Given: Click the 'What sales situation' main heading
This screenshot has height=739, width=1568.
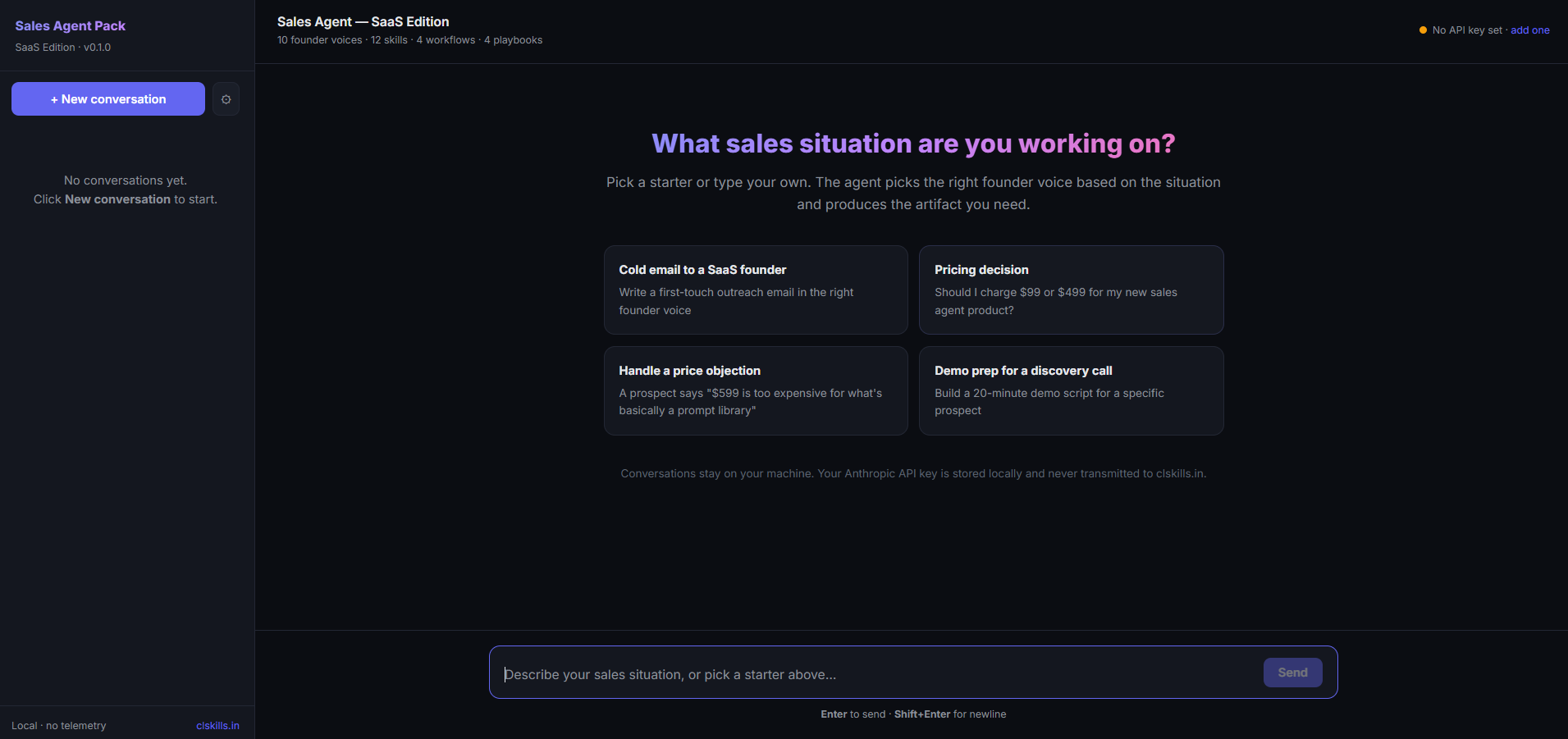Looking at the screenshot, I should (913, 144).
